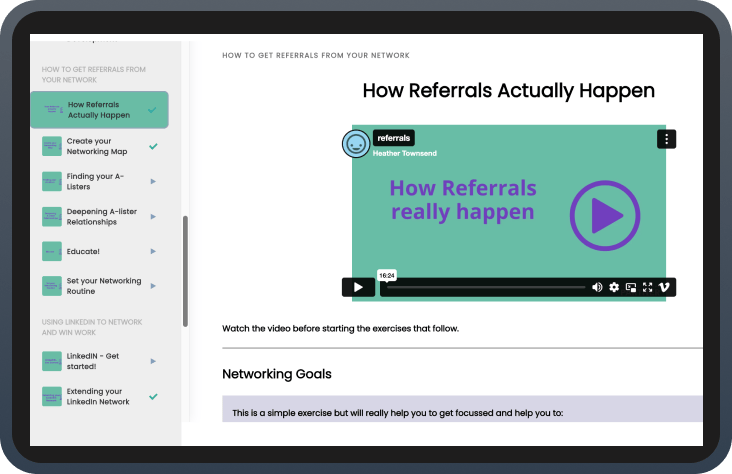Click the Vimeo logo icon
The width and height of the screenshot is (732, 474).
(x=664, y=287)
